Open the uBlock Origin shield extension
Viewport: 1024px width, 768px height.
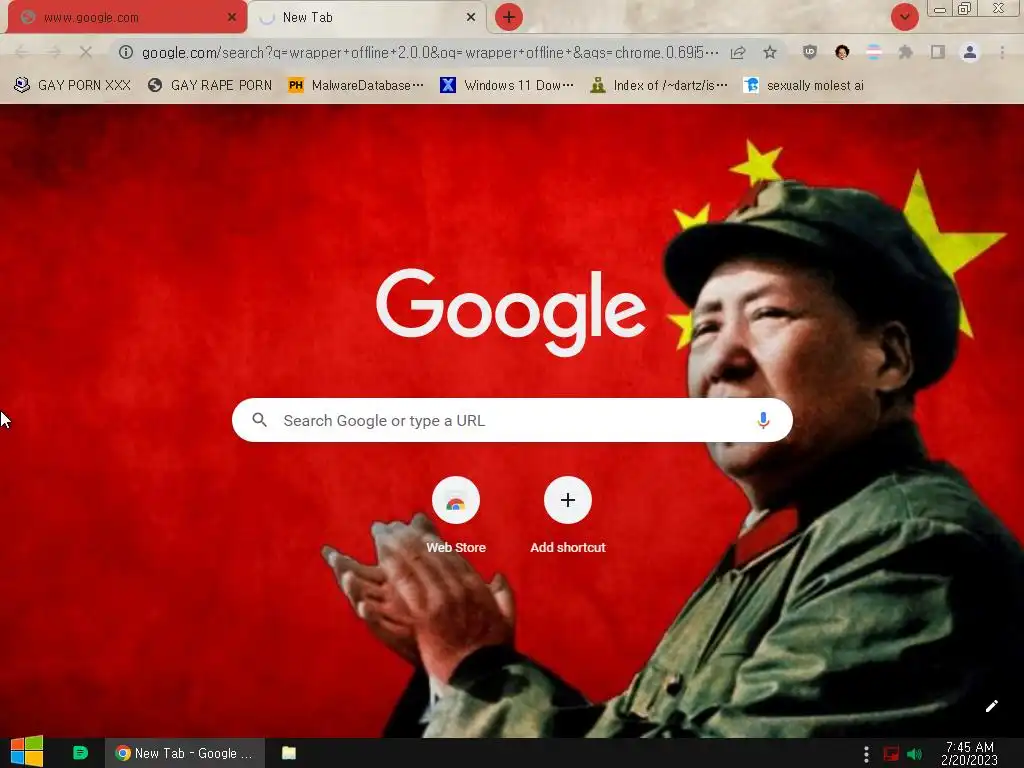click(x=810, y=52)
